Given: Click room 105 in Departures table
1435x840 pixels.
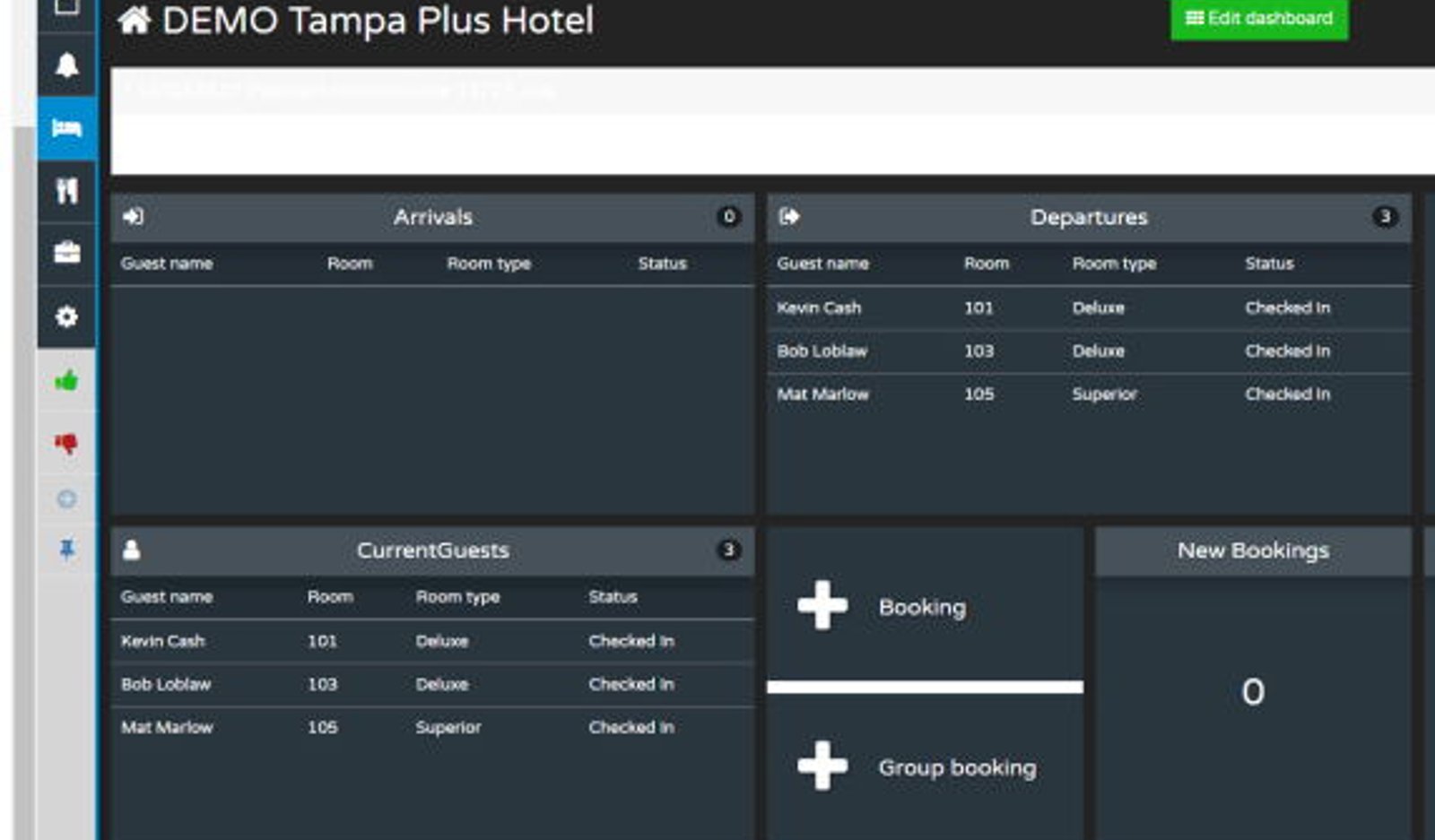Looking at the screenshot, I should click(978, 394).
